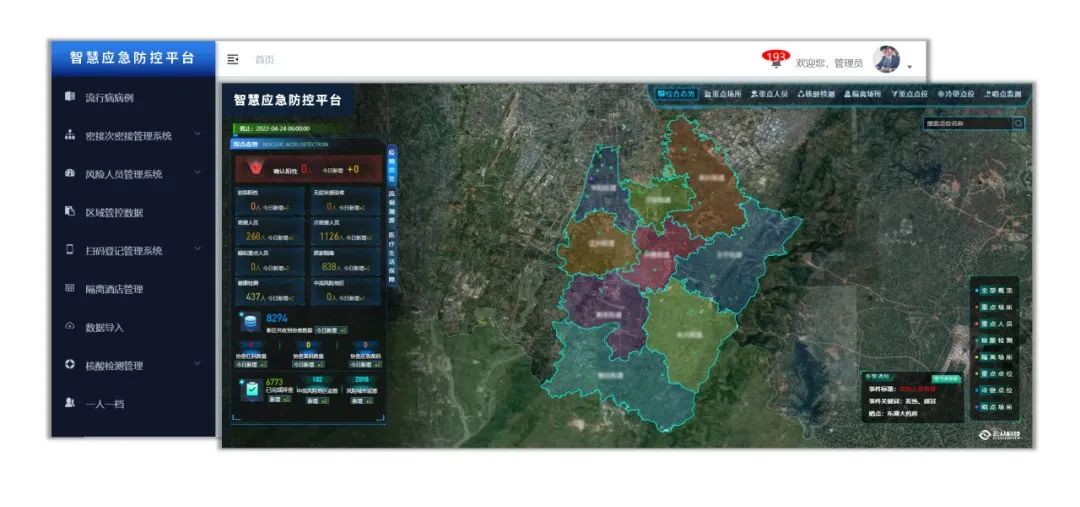1080x507 pixels.
Task: Toggle 重点点位 in the map legend
Action: point(995,374)
